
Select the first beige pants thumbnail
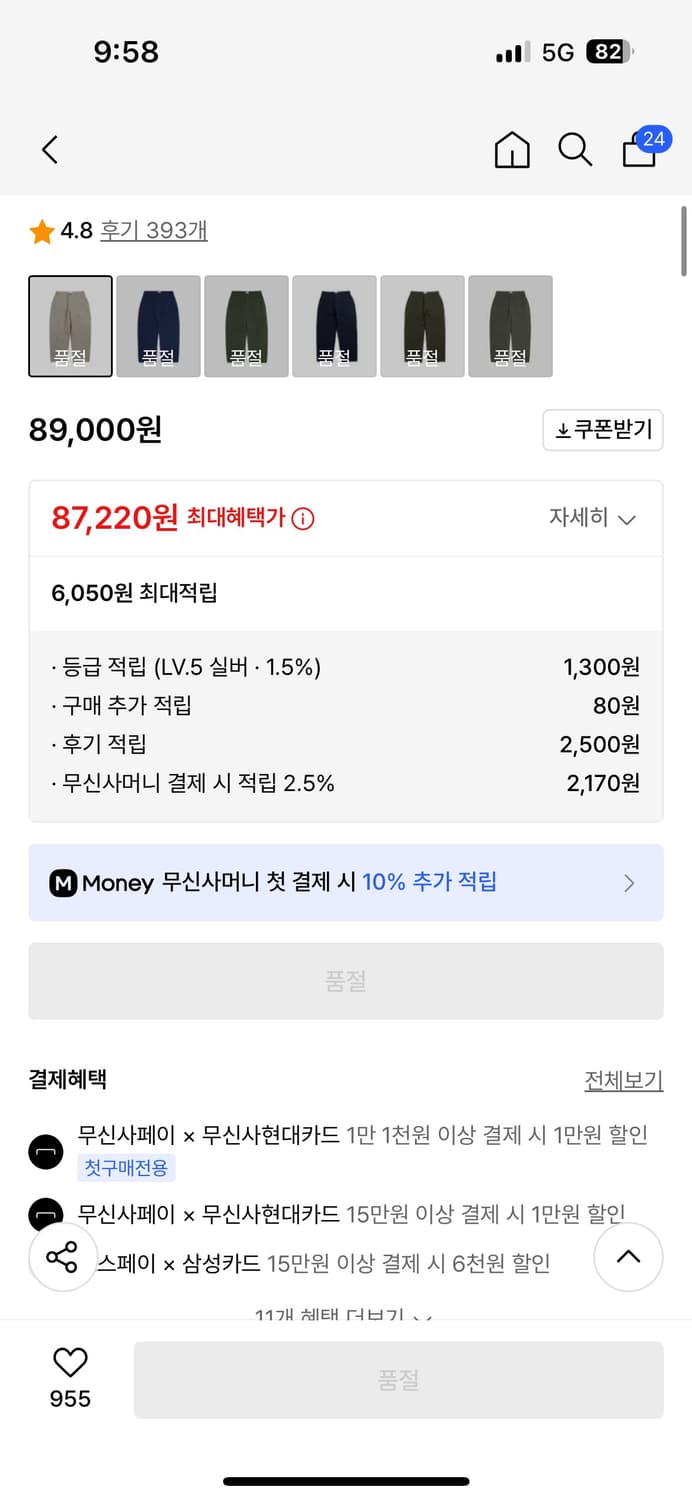click(x=69, y=326)
